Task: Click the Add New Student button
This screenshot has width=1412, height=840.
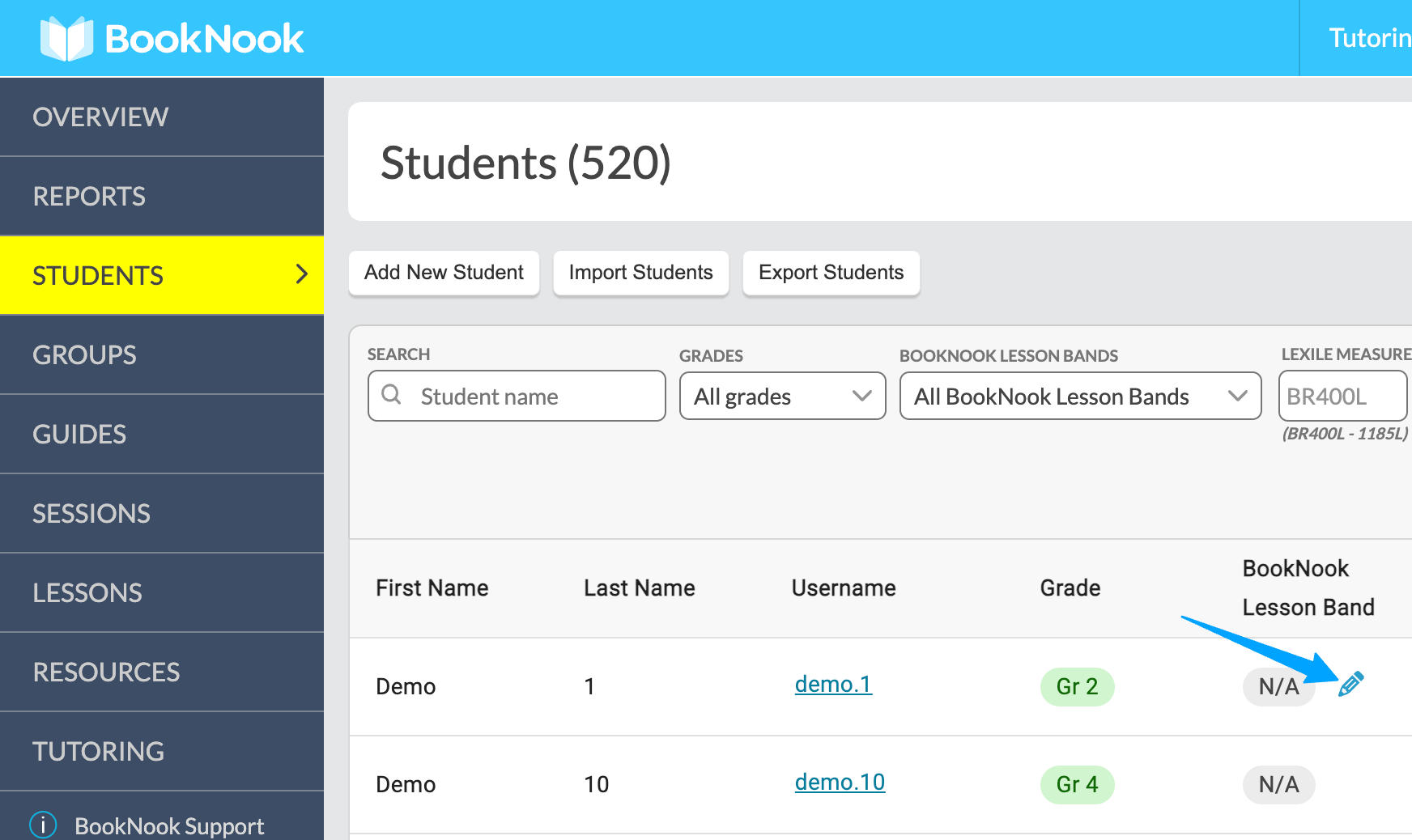Action: coord(444,273)
